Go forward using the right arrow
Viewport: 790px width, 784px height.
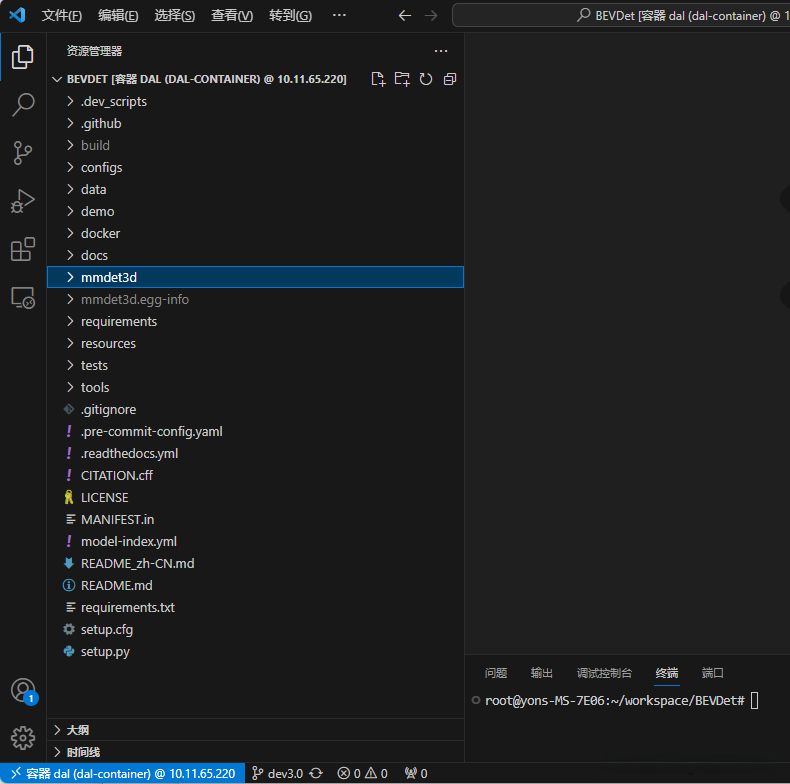coord(431,16)
